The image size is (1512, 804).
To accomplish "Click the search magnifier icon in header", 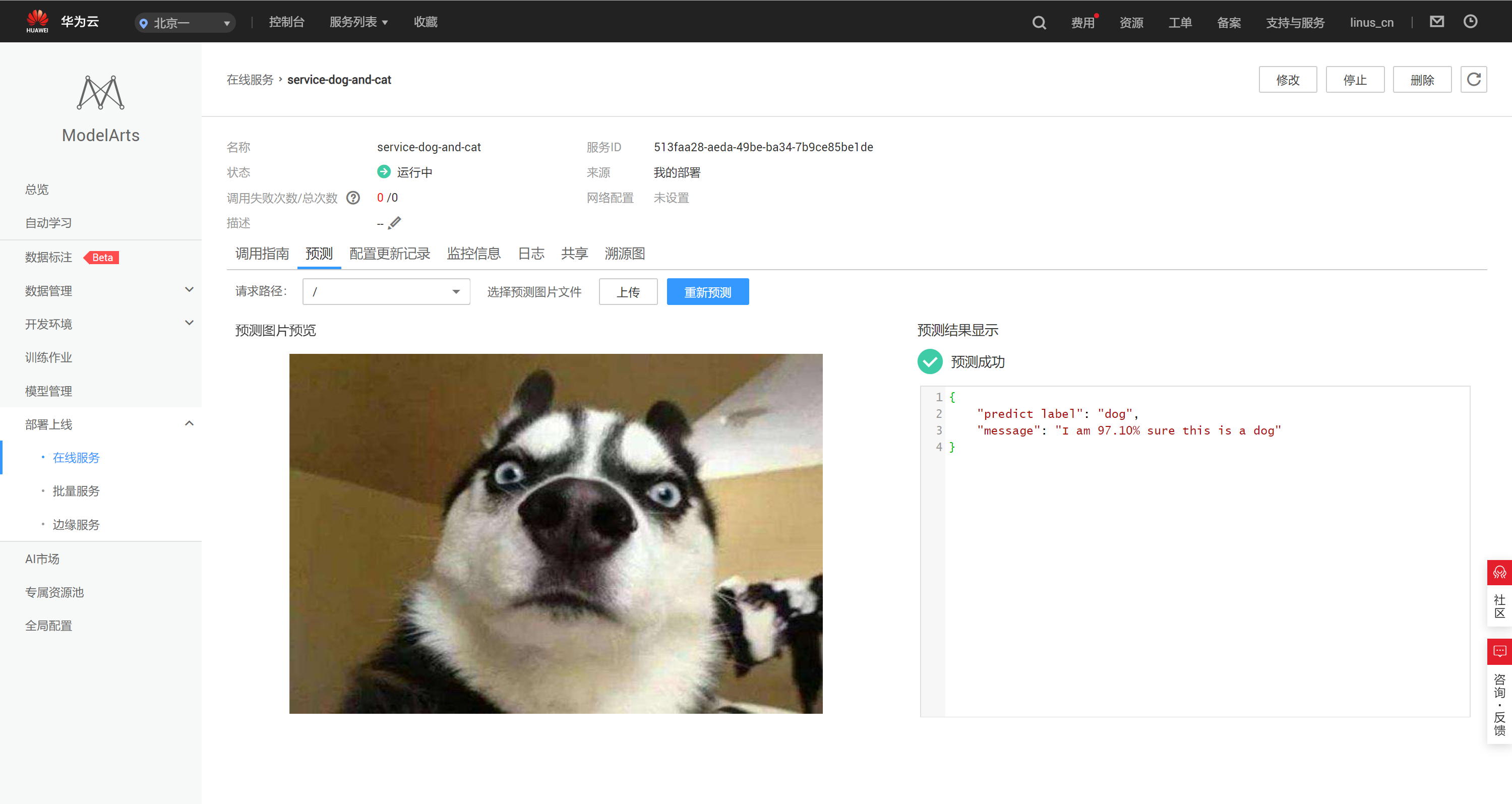I will click(1038, 22).
